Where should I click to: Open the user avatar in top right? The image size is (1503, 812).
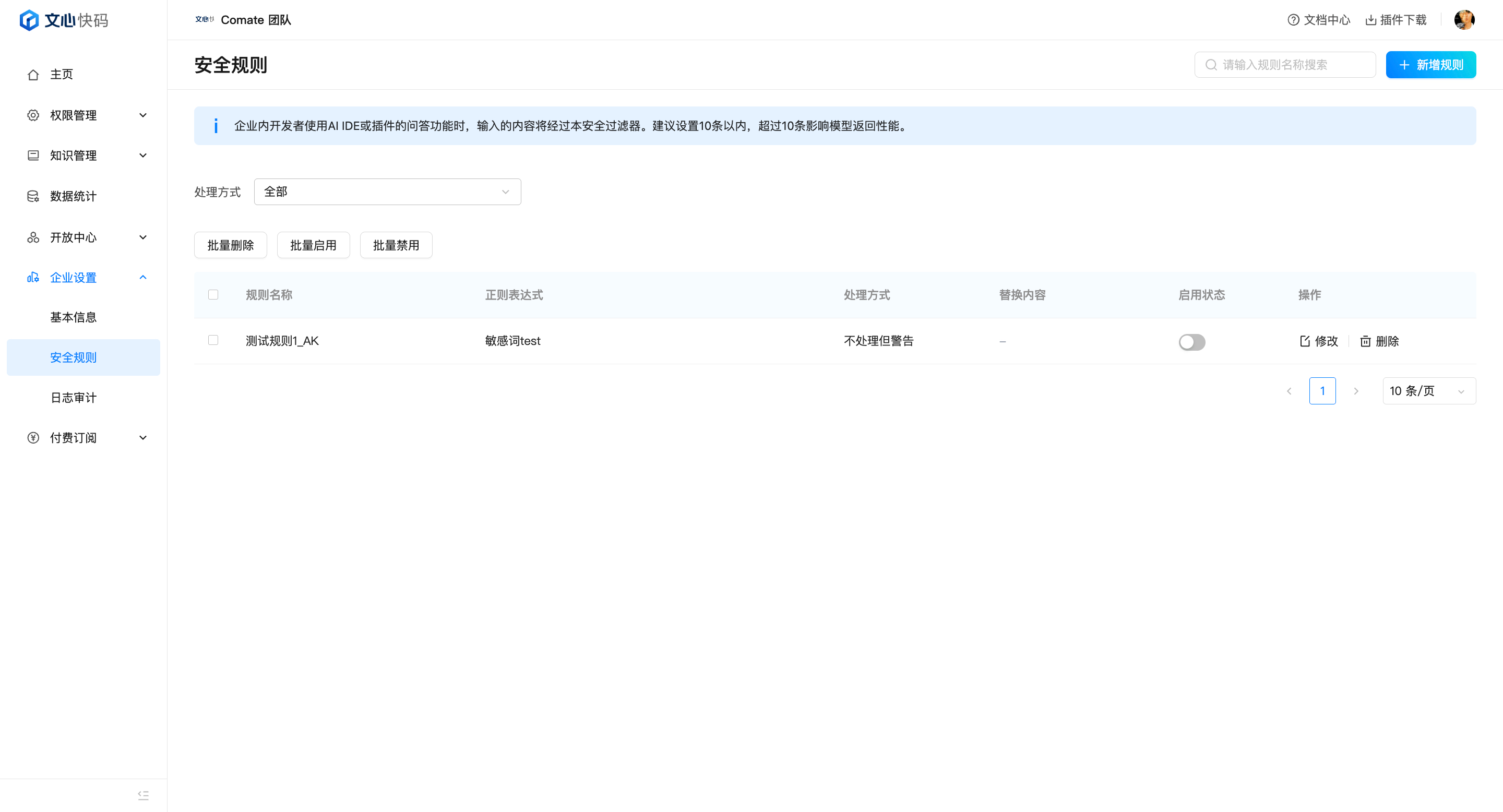coord(1464,20)
